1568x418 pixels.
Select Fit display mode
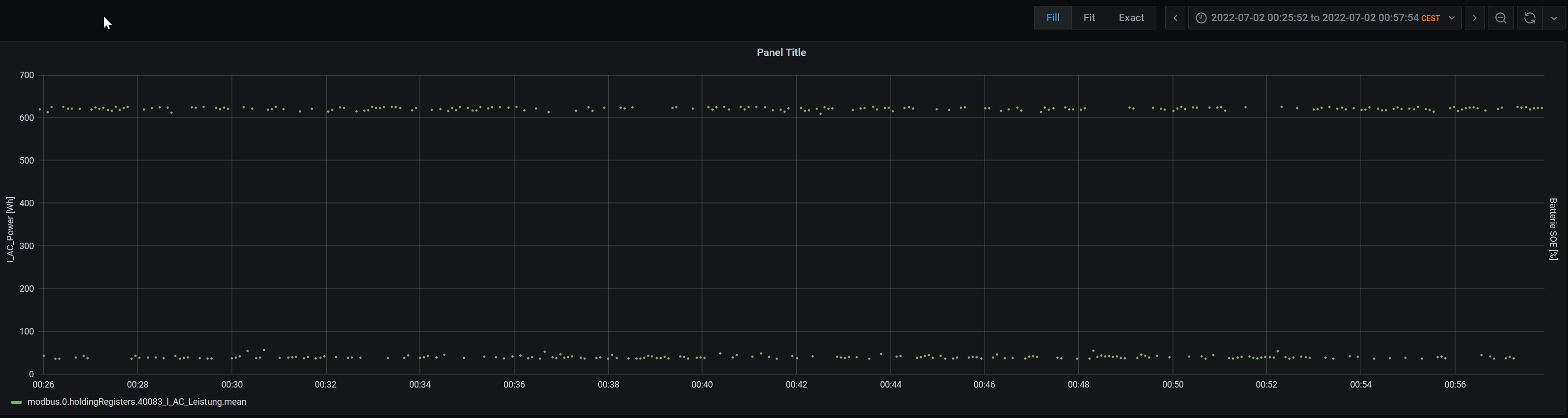point(1089,18)
